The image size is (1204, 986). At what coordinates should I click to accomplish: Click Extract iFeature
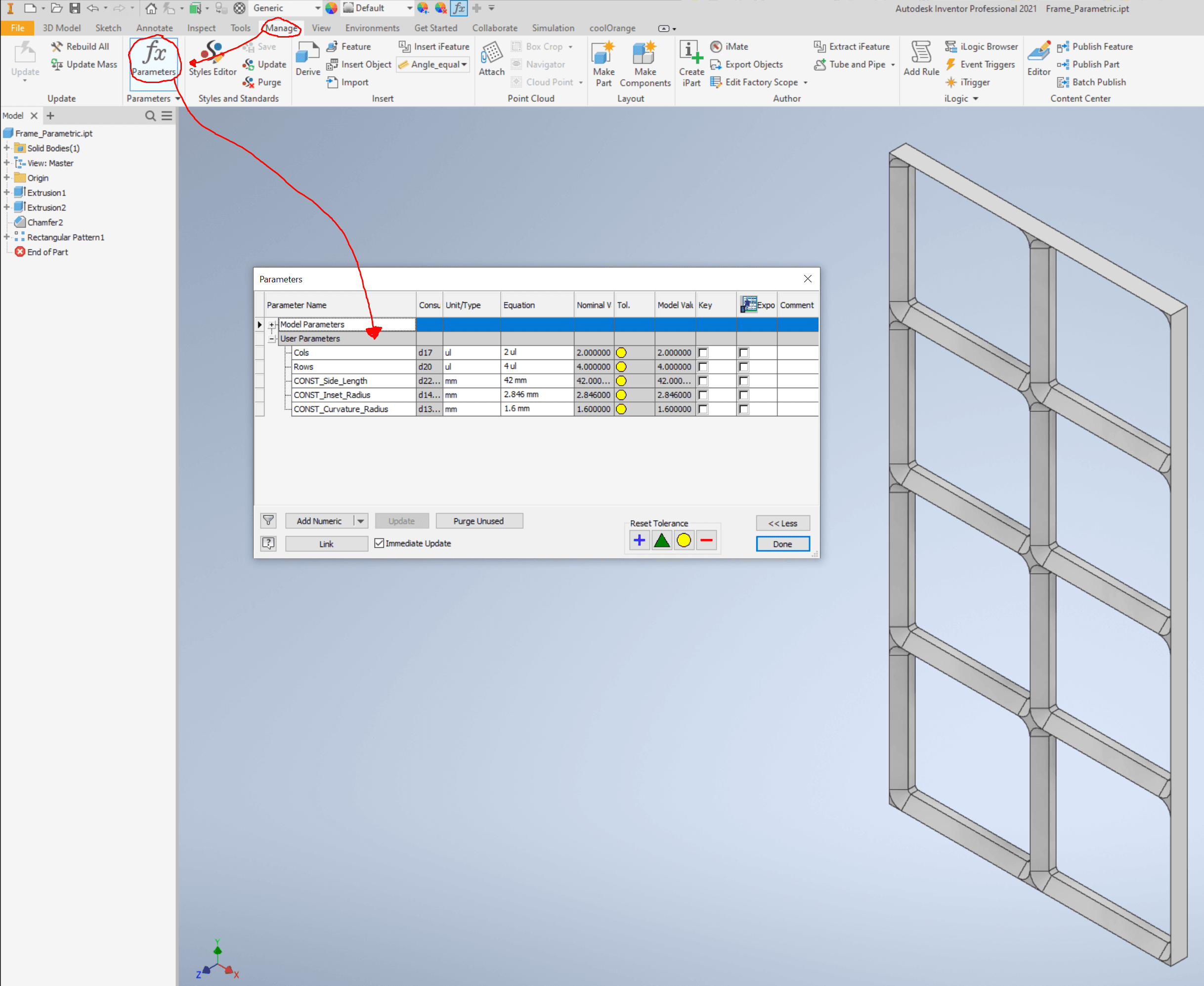852,46
